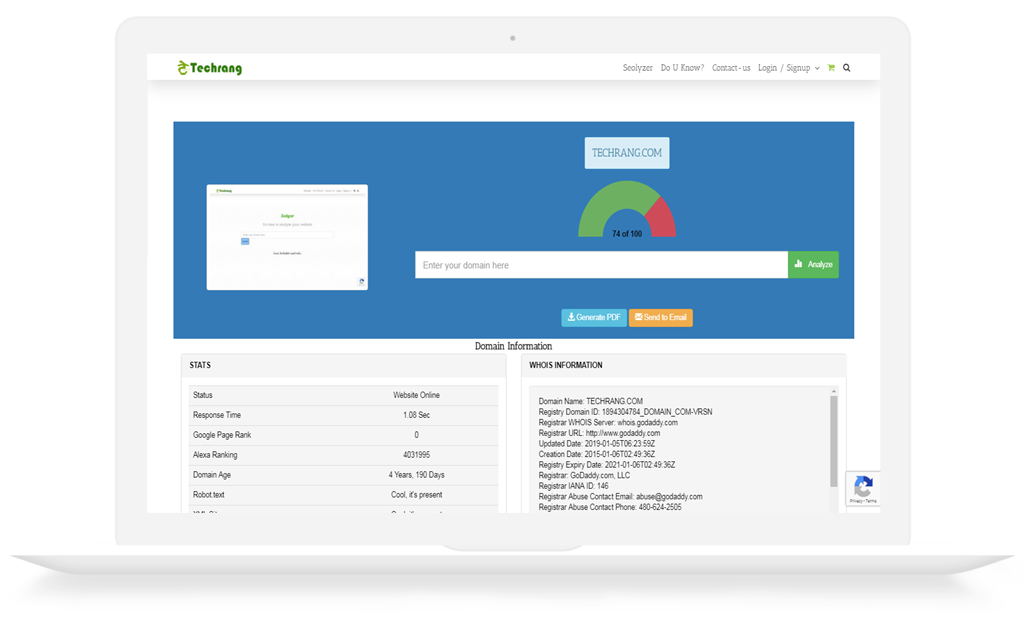Select the Alexa Ranking value 4031995
Viewport: 1024px width, 620px height.
coord(416,455)
